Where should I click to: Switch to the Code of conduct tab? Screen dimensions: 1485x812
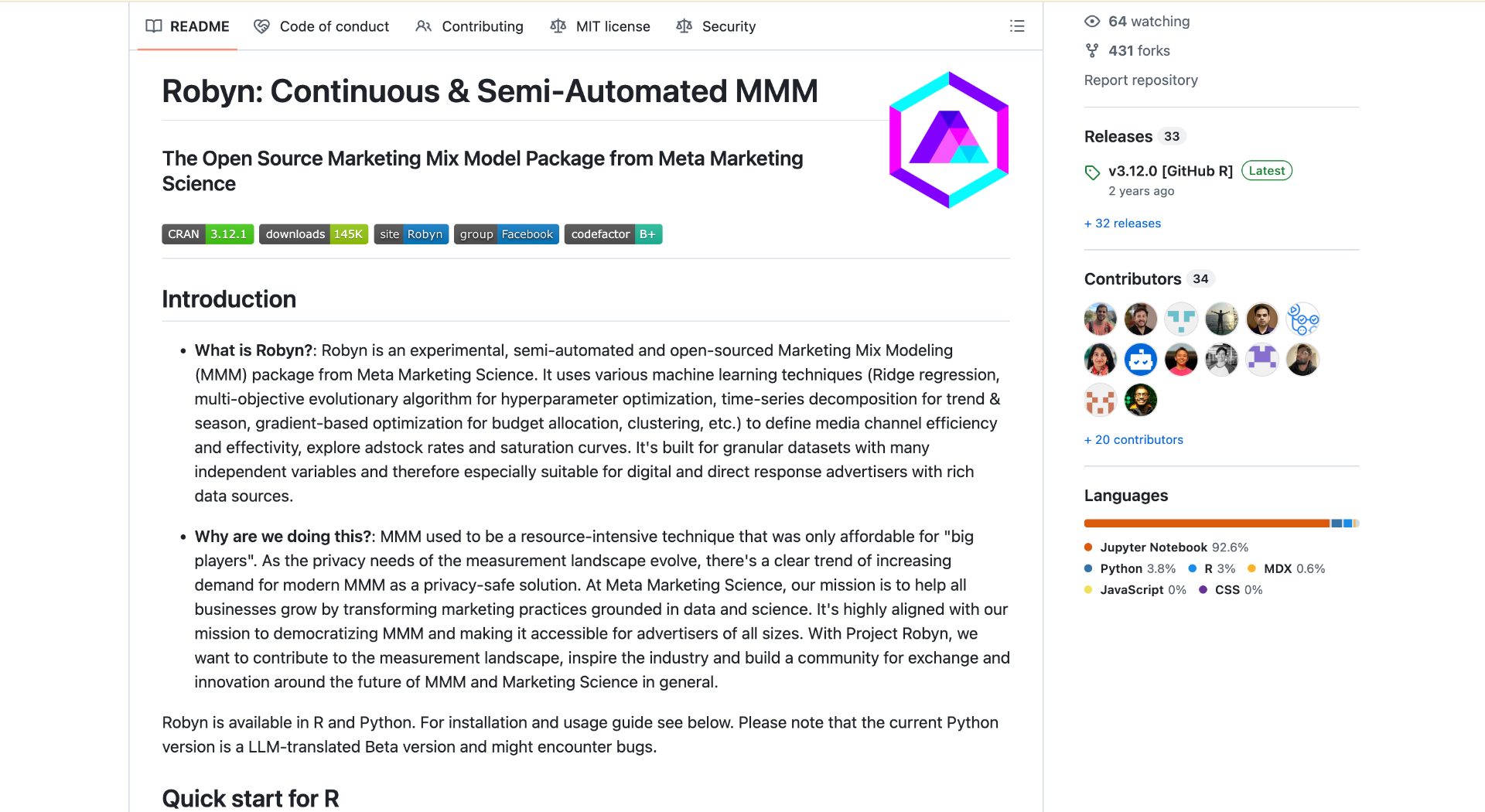click(x=322, y=26)
